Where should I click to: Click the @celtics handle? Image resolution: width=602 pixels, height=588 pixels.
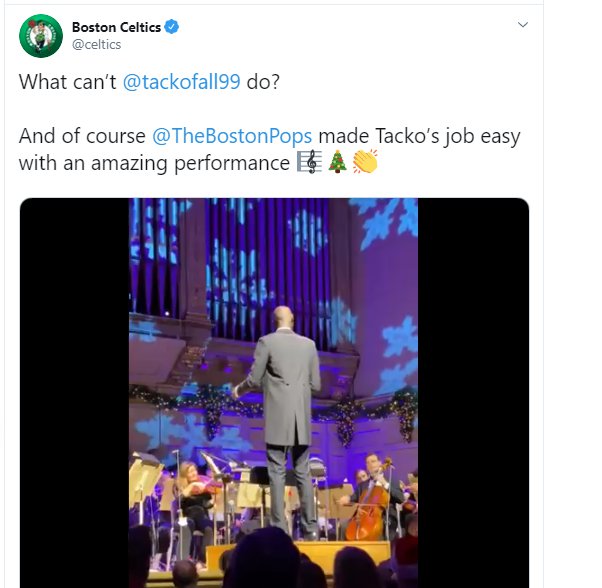(x=96, y=45)
